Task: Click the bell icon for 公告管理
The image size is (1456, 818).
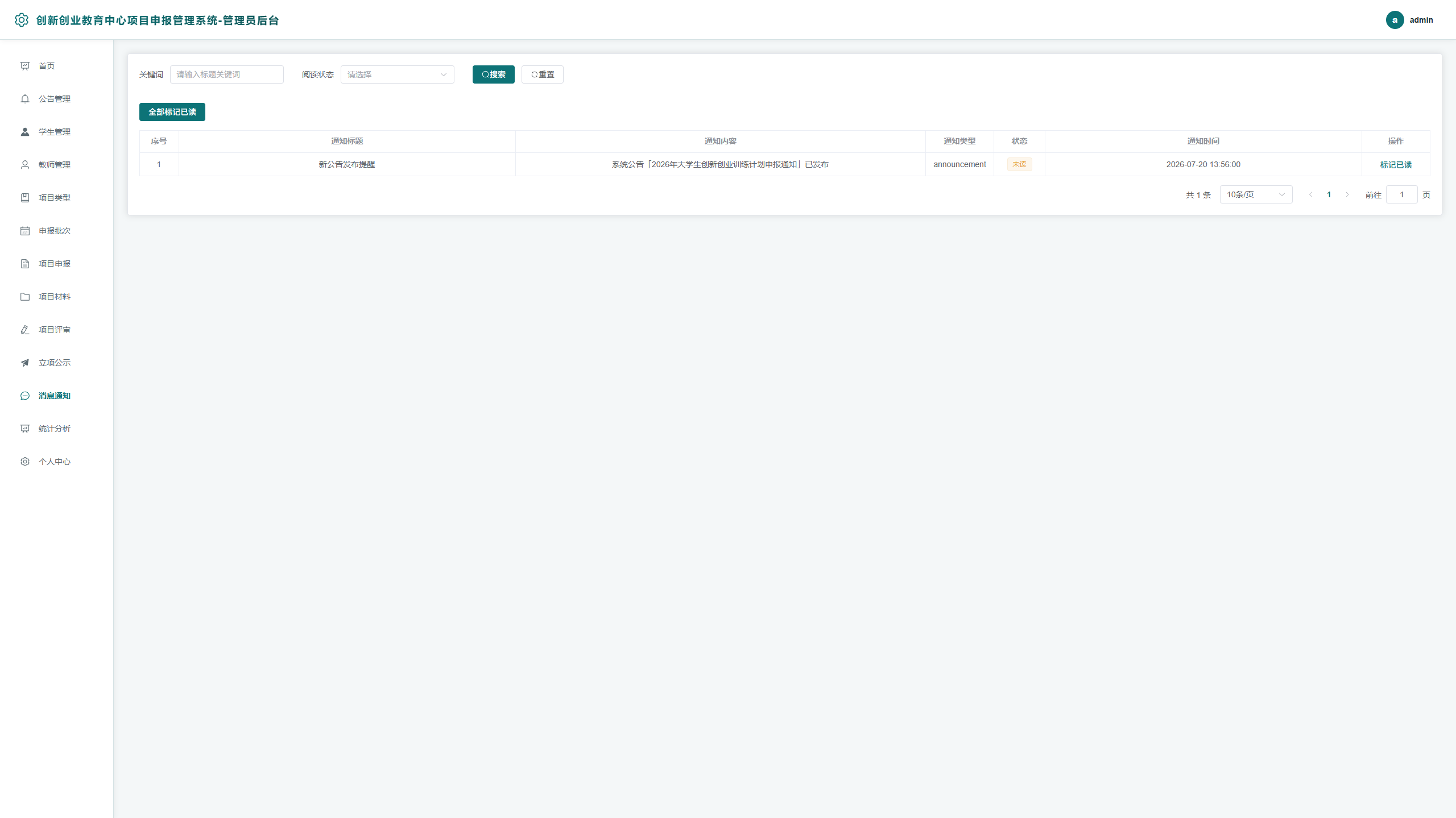Action: (x=25, y=99)
